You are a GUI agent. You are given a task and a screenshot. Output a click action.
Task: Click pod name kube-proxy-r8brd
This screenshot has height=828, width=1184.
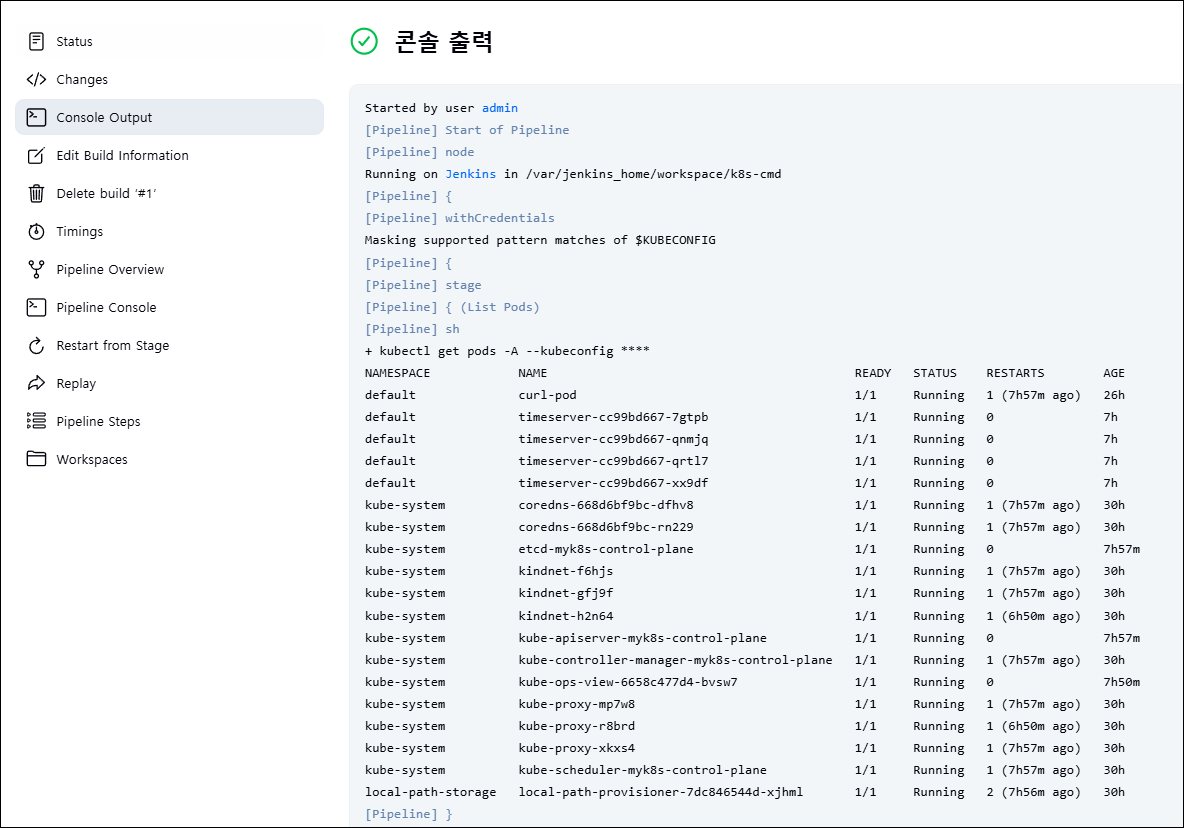(x=576, y=726)
